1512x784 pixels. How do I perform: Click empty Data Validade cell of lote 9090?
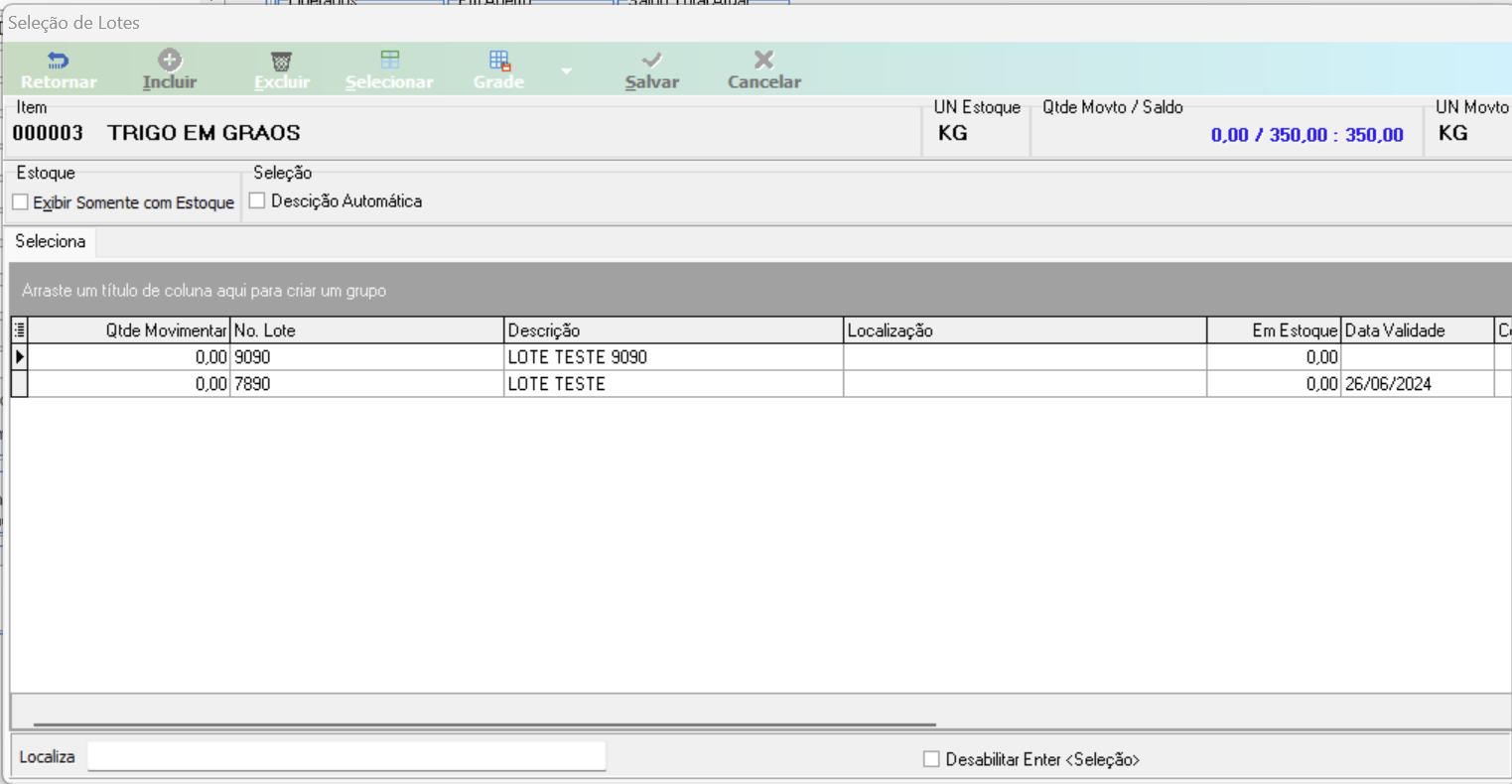point(1418,357)
